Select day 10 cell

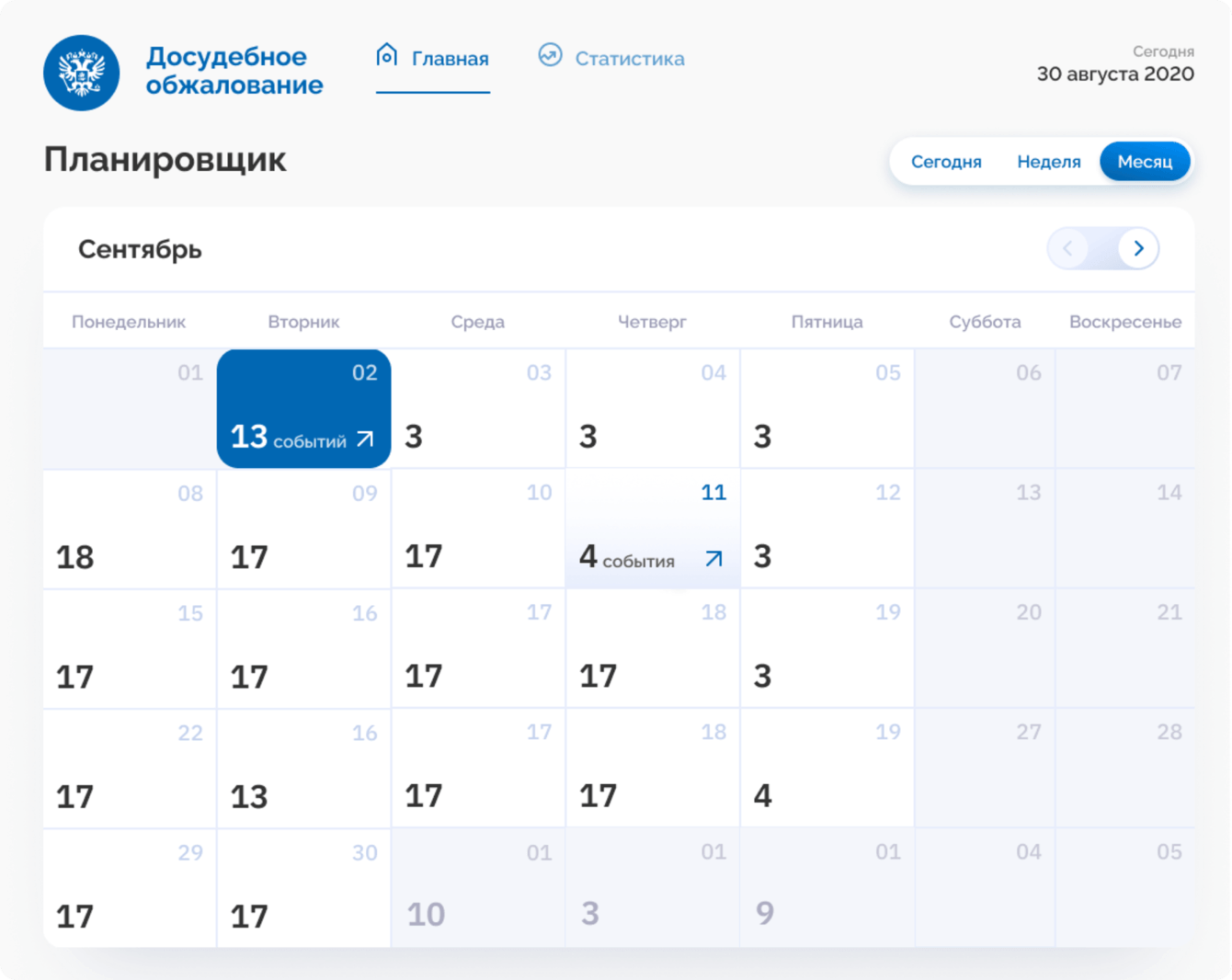(x=478, y=529)
